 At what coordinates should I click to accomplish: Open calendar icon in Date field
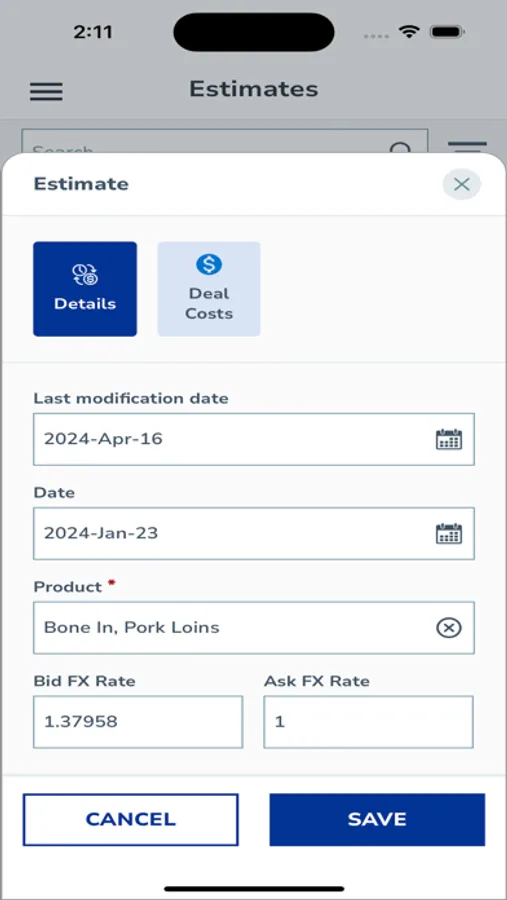pos(448,533)
